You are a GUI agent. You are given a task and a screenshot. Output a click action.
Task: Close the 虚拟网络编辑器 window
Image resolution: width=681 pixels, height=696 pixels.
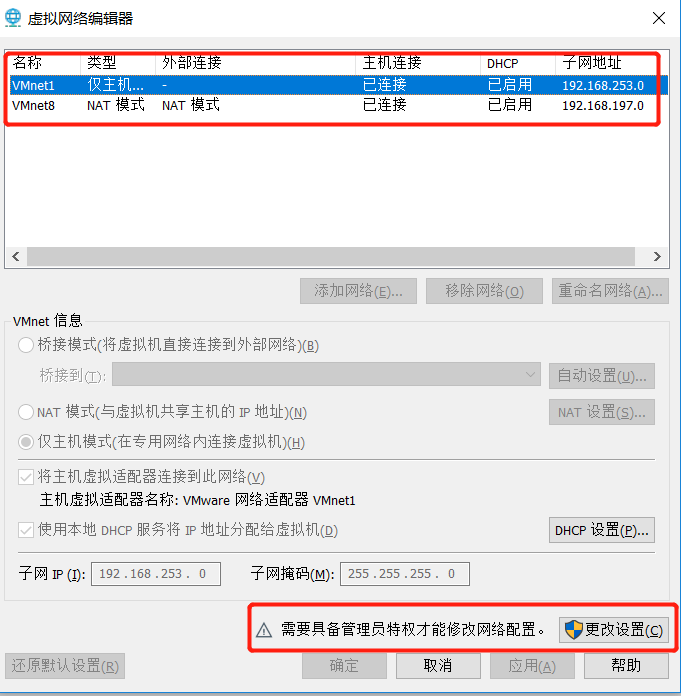coord(659,18)
